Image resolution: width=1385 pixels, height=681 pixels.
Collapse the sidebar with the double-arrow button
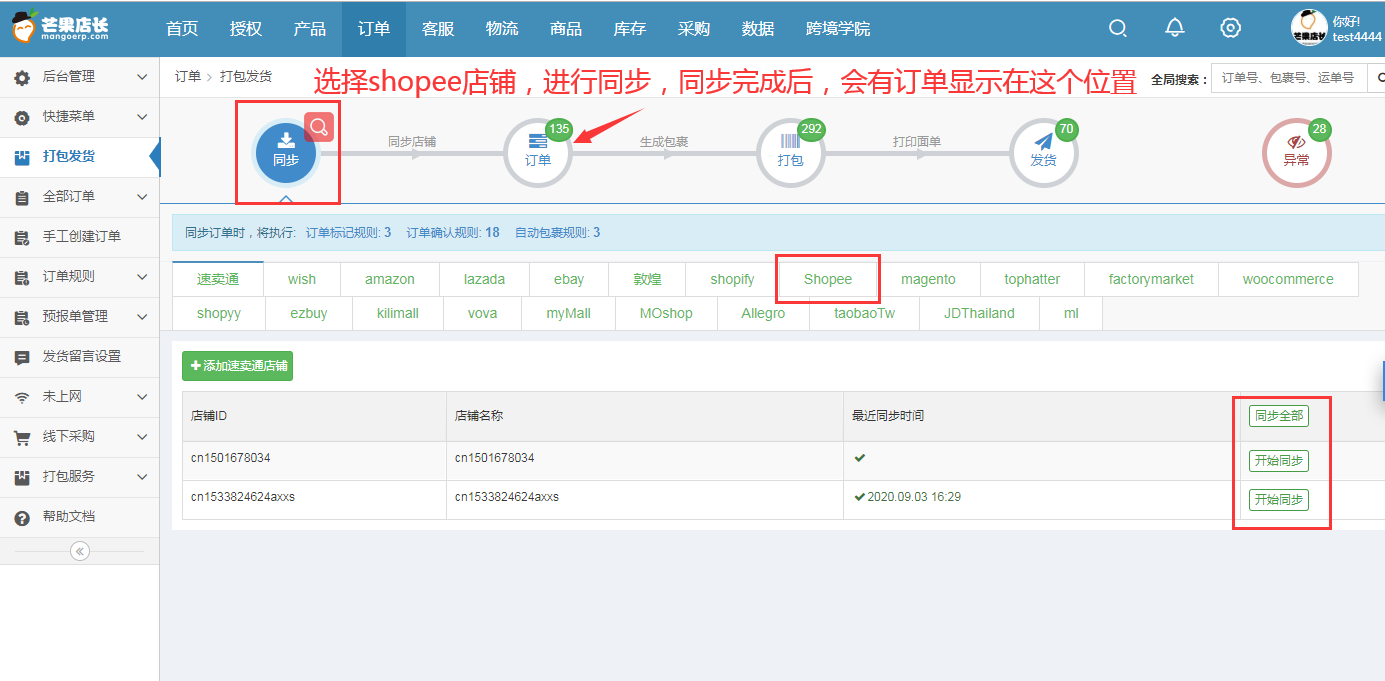80,551
